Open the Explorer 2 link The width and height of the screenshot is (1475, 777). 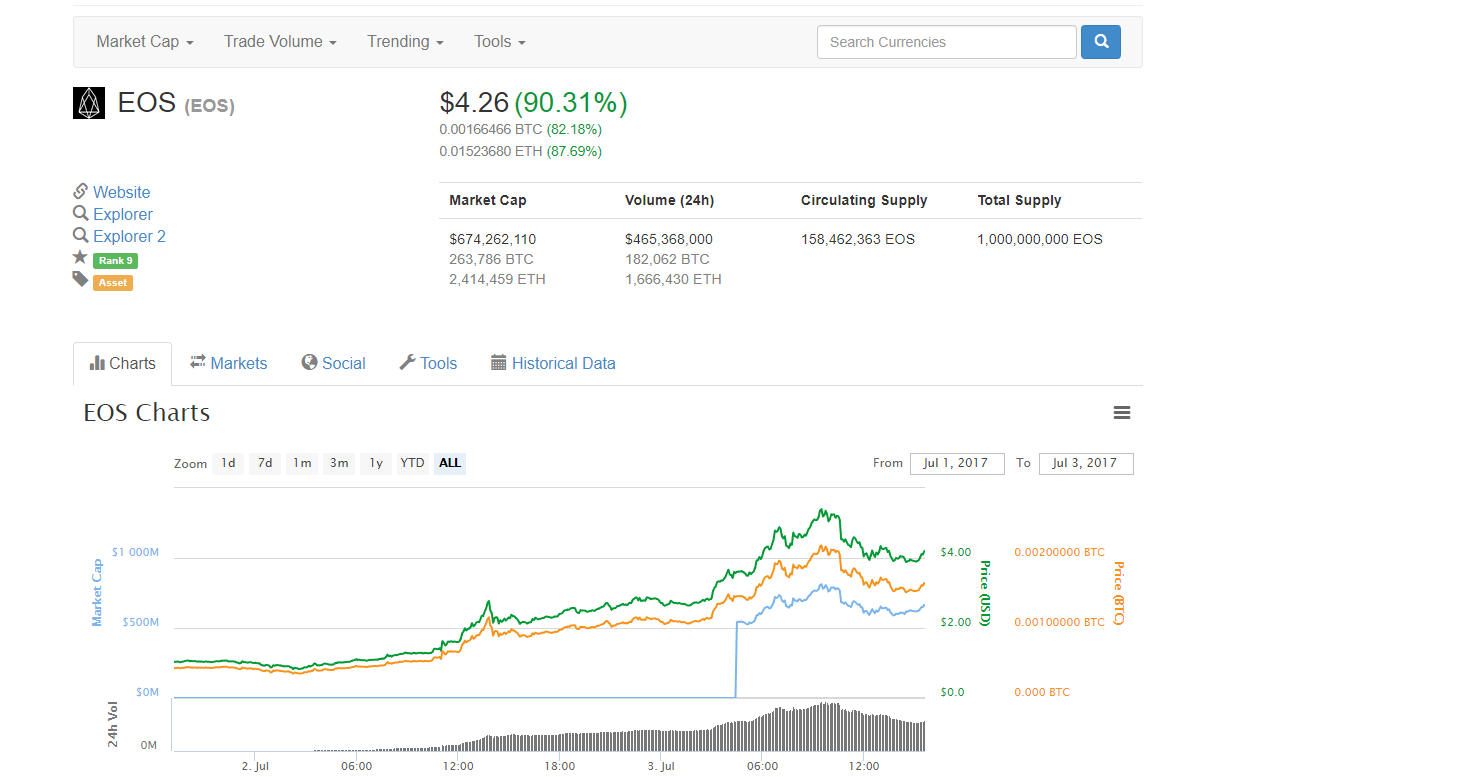(x=130, y=236)
